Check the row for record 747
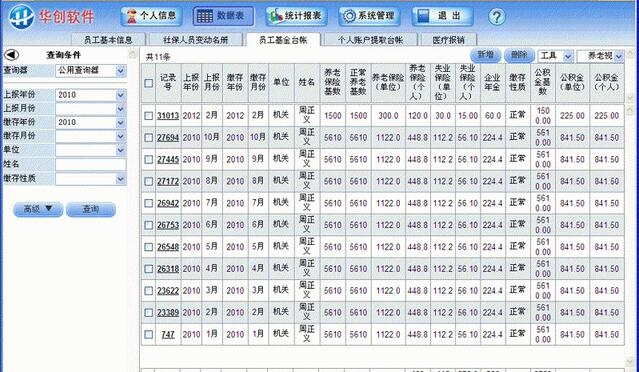Viewport: 639px width, 372px height. pyautogui.click(x=149, y=335)
